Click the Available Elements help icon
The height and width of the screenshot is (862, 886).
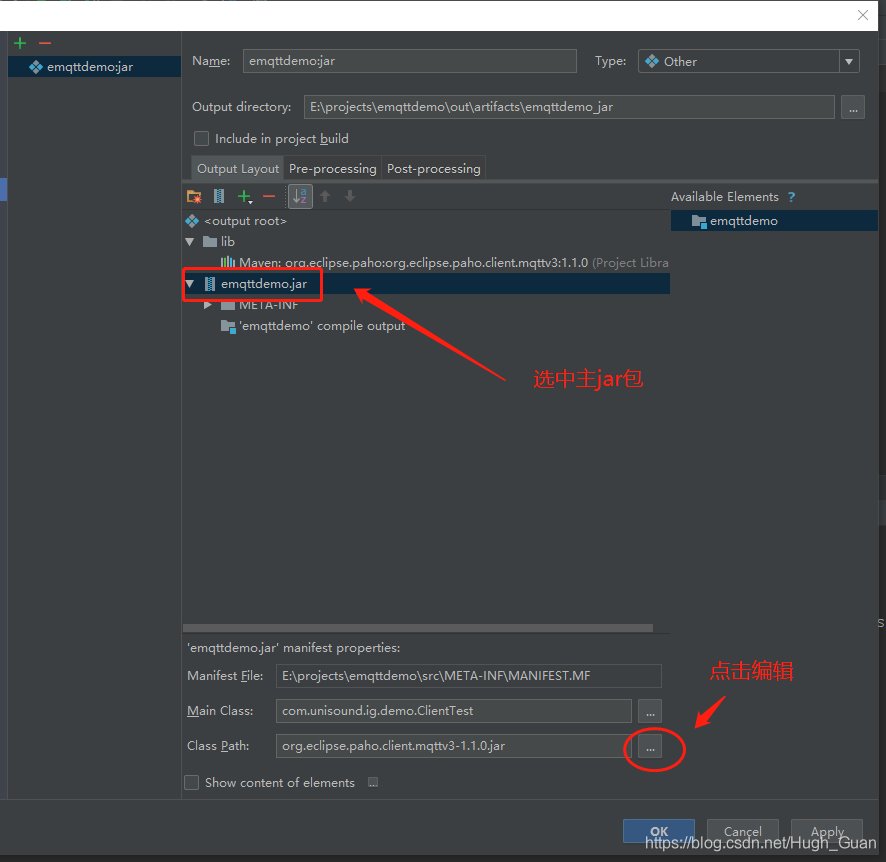[791, 197]
